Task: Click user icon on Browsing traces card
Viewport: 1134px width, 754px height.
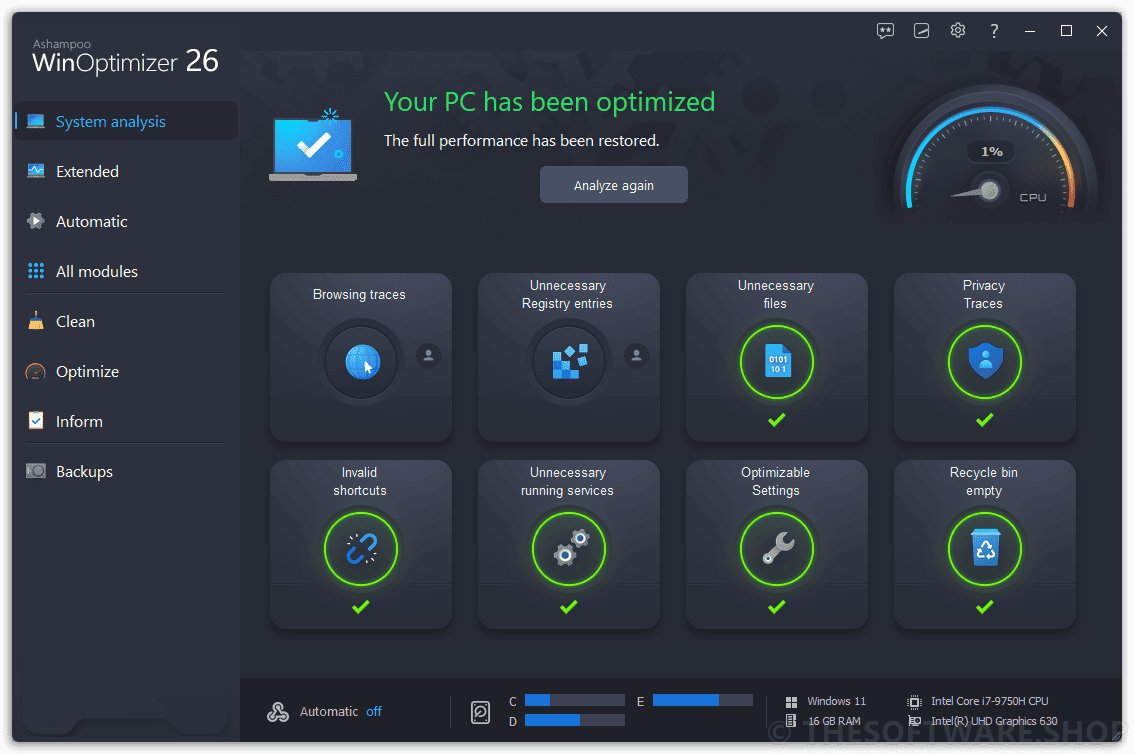Action: (x=428, y=355)
